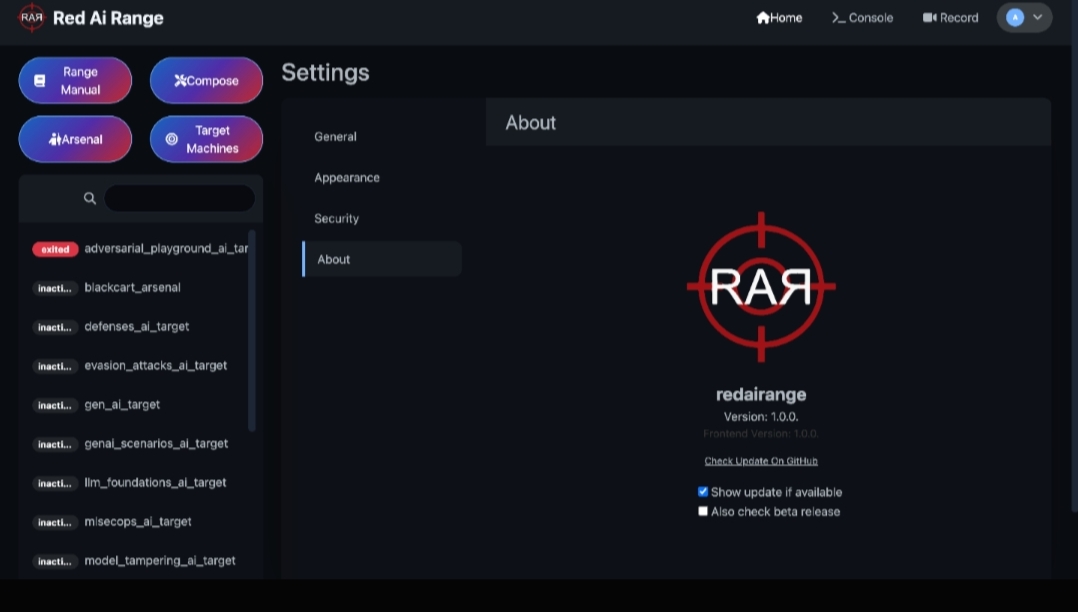Click the Record icon
Image resolution: width=1078 pixels, height=612 pixels.
[930, 17]
